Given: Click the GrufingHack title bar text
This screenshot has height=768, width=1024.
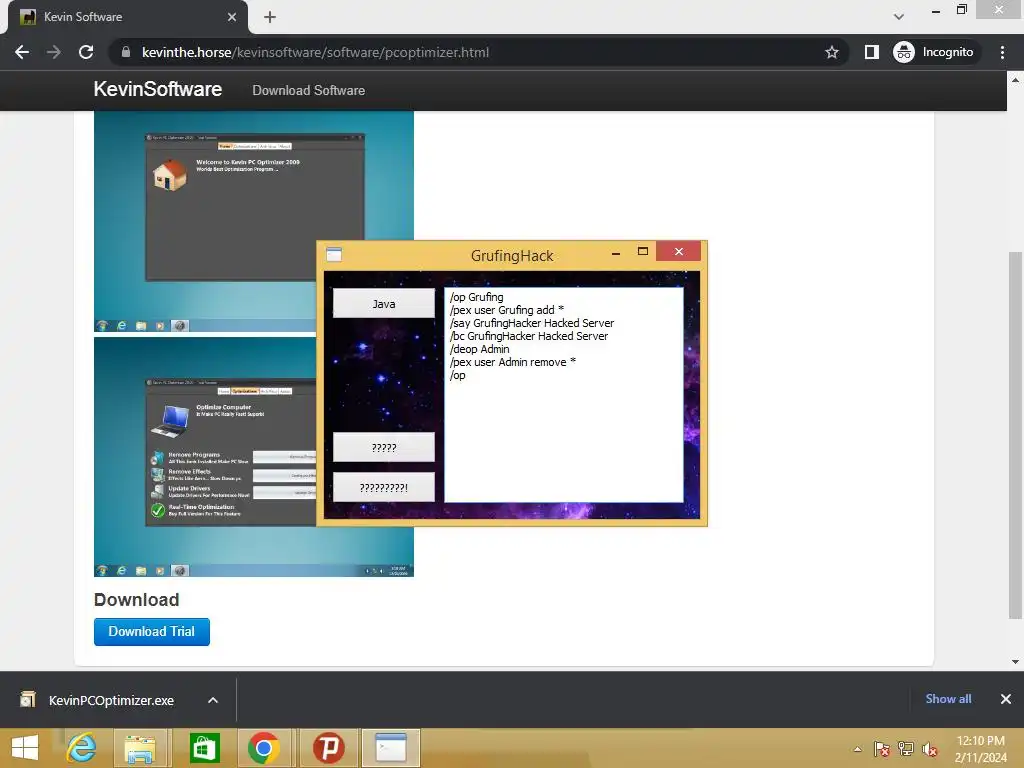Looking at the screenshot, I should pyautogui.click(x=512, y=255).
